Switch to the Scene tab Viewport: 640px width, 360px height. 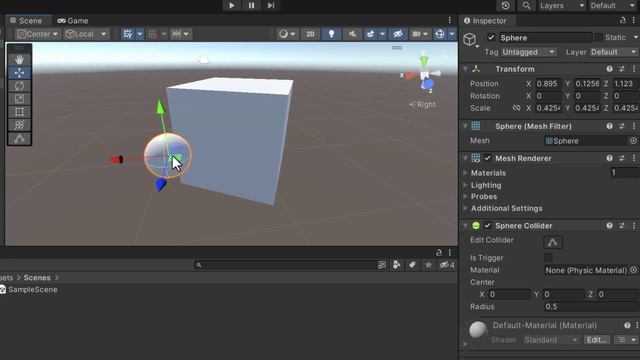pyautogui.click(x=27, y=20)
